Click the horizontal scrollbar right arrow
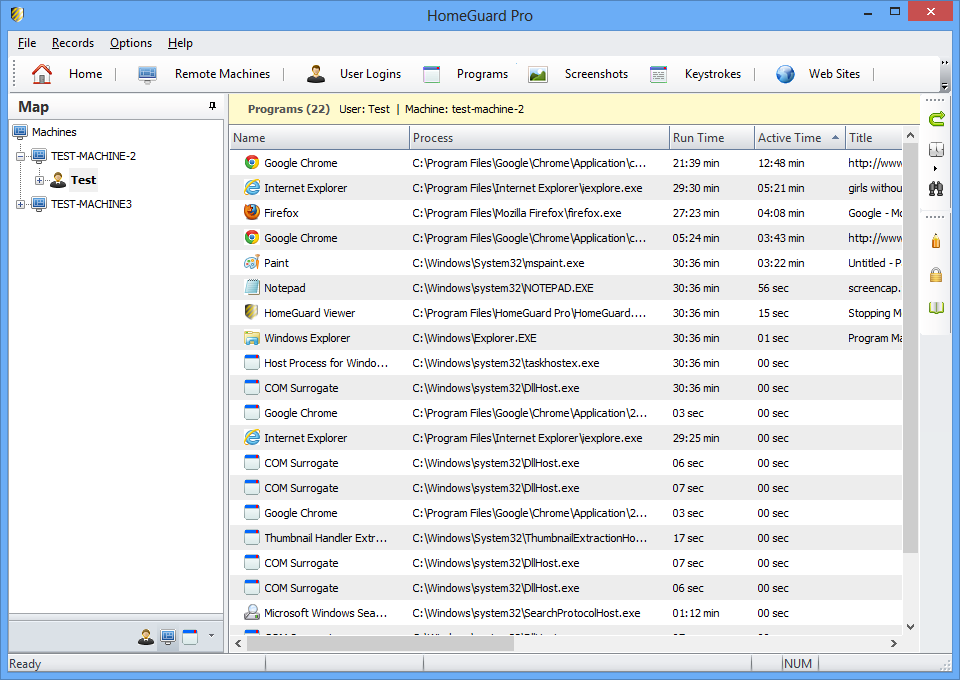Screen dimensions: 960x680 point(893,643)
